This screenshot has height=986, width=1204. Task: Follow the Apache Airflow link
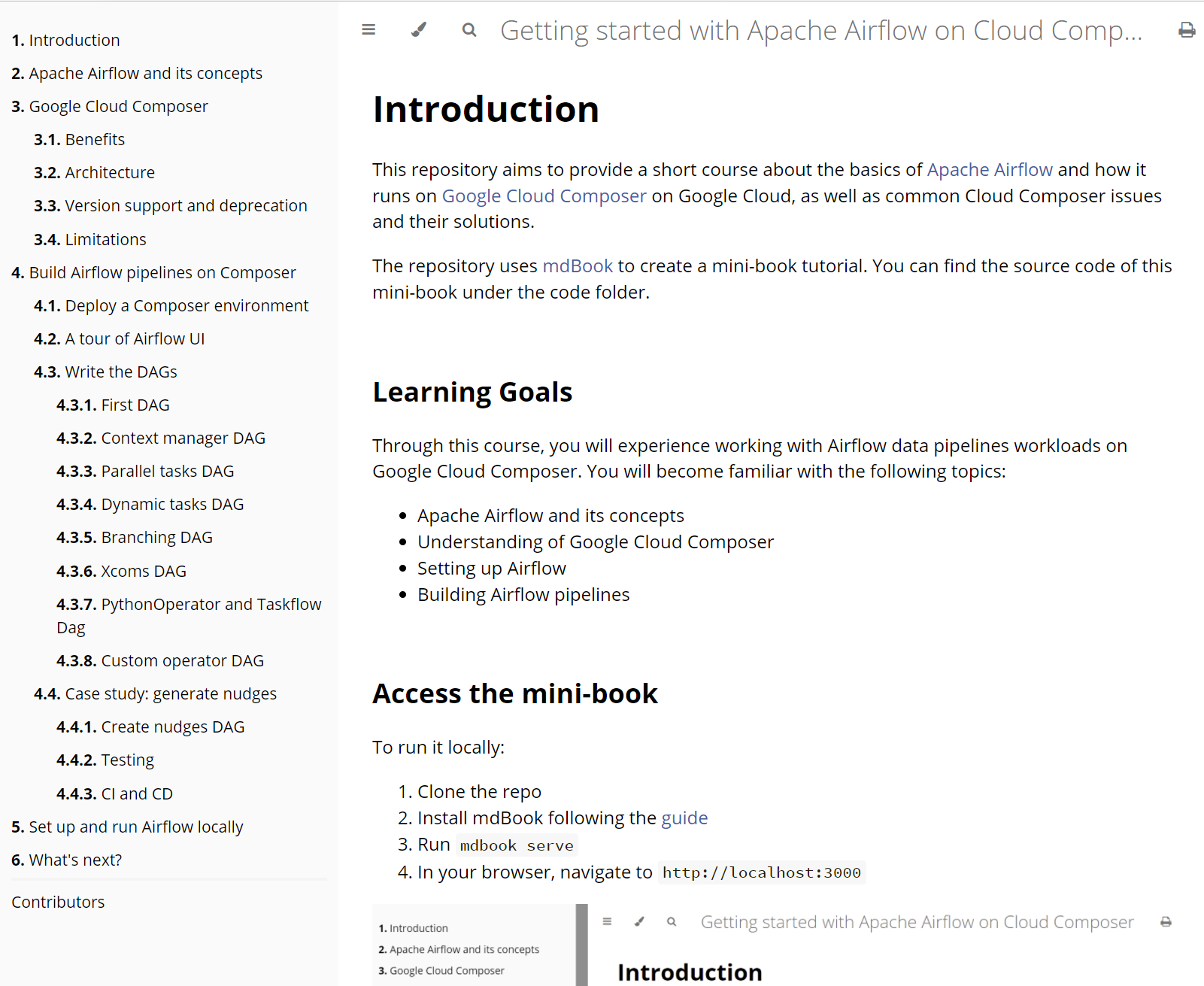[x=990, y=170]
